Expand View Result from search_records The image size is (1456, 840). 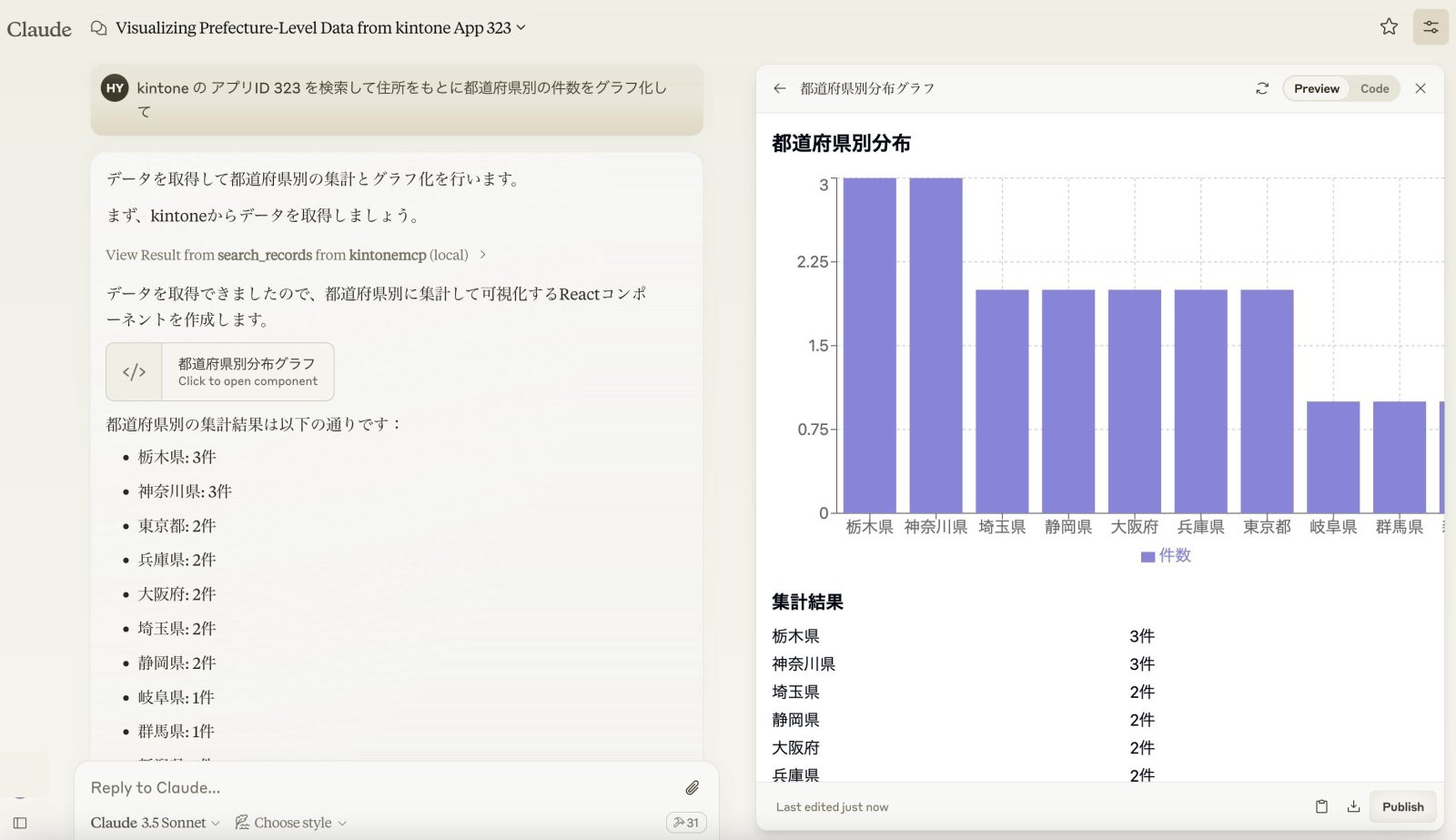pos(293,255)
